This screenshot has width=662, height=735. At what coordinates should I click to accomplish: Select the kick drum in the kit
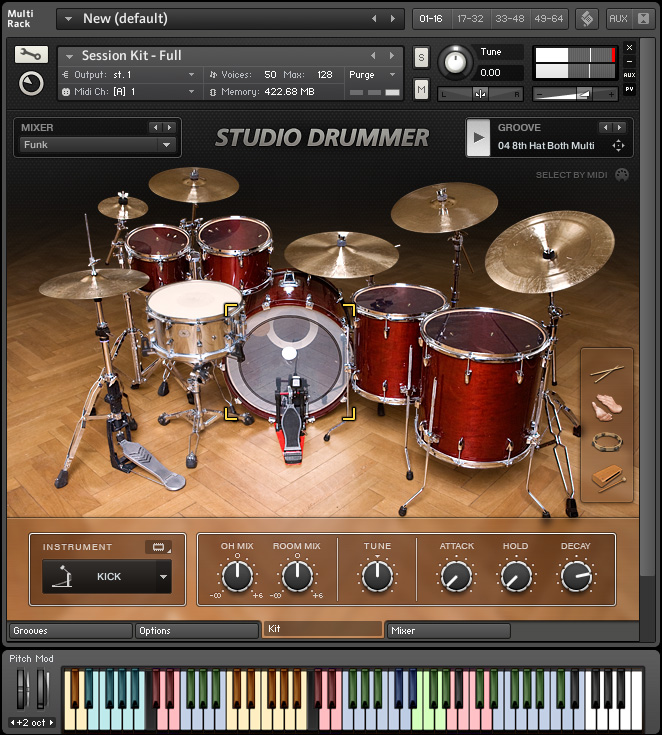pos(287,361)
